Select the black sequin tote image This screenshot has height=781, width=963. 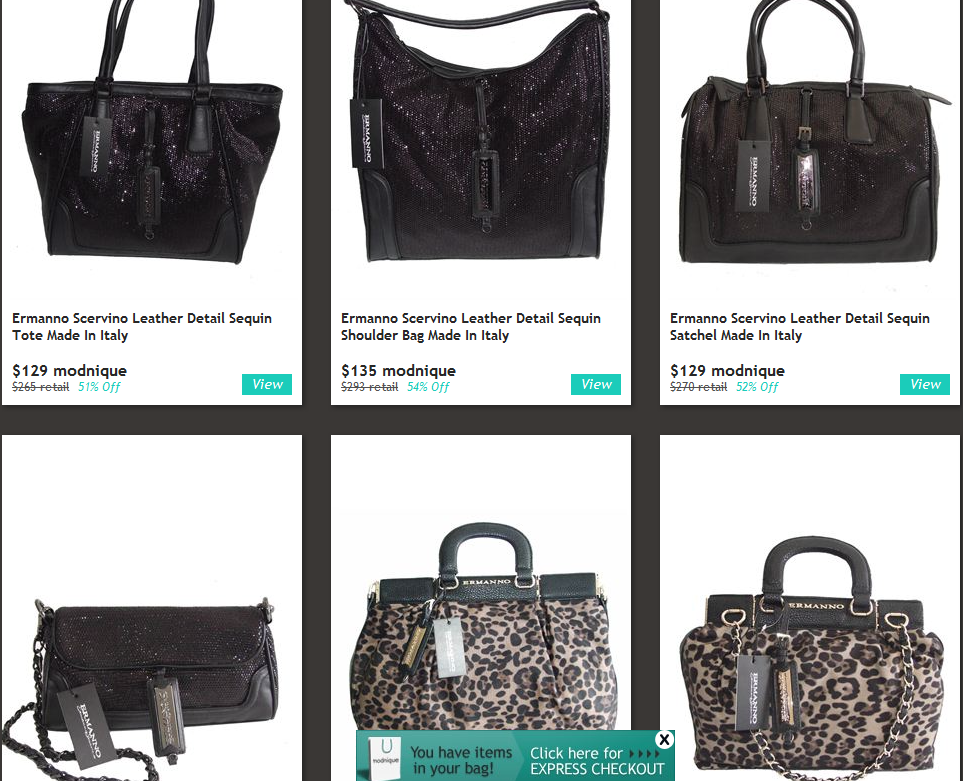click(x=153, y=132)
